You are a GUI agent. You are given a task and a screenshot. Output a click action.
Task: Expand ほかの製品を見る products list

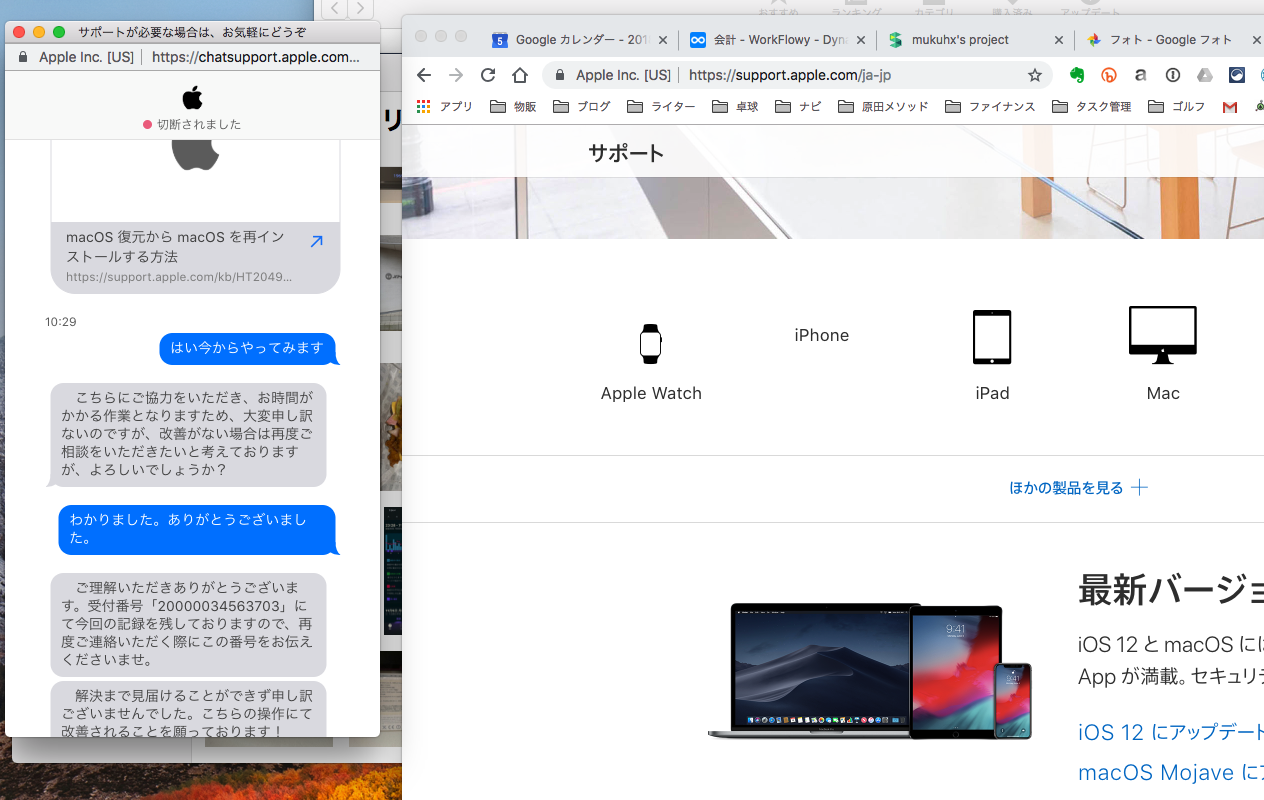[x=1078, y=488]
